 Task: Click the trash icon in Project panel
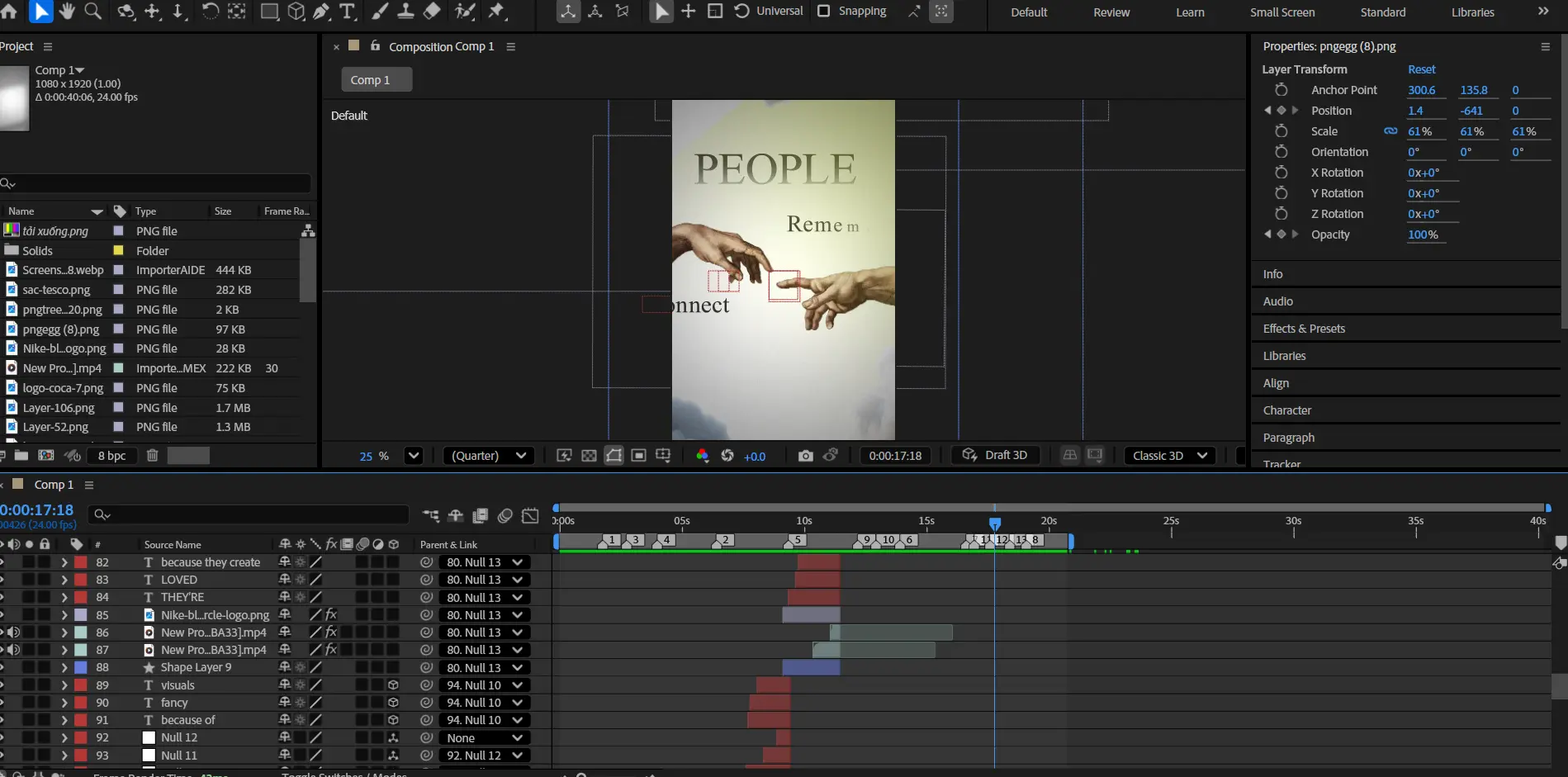pos(152,455)
